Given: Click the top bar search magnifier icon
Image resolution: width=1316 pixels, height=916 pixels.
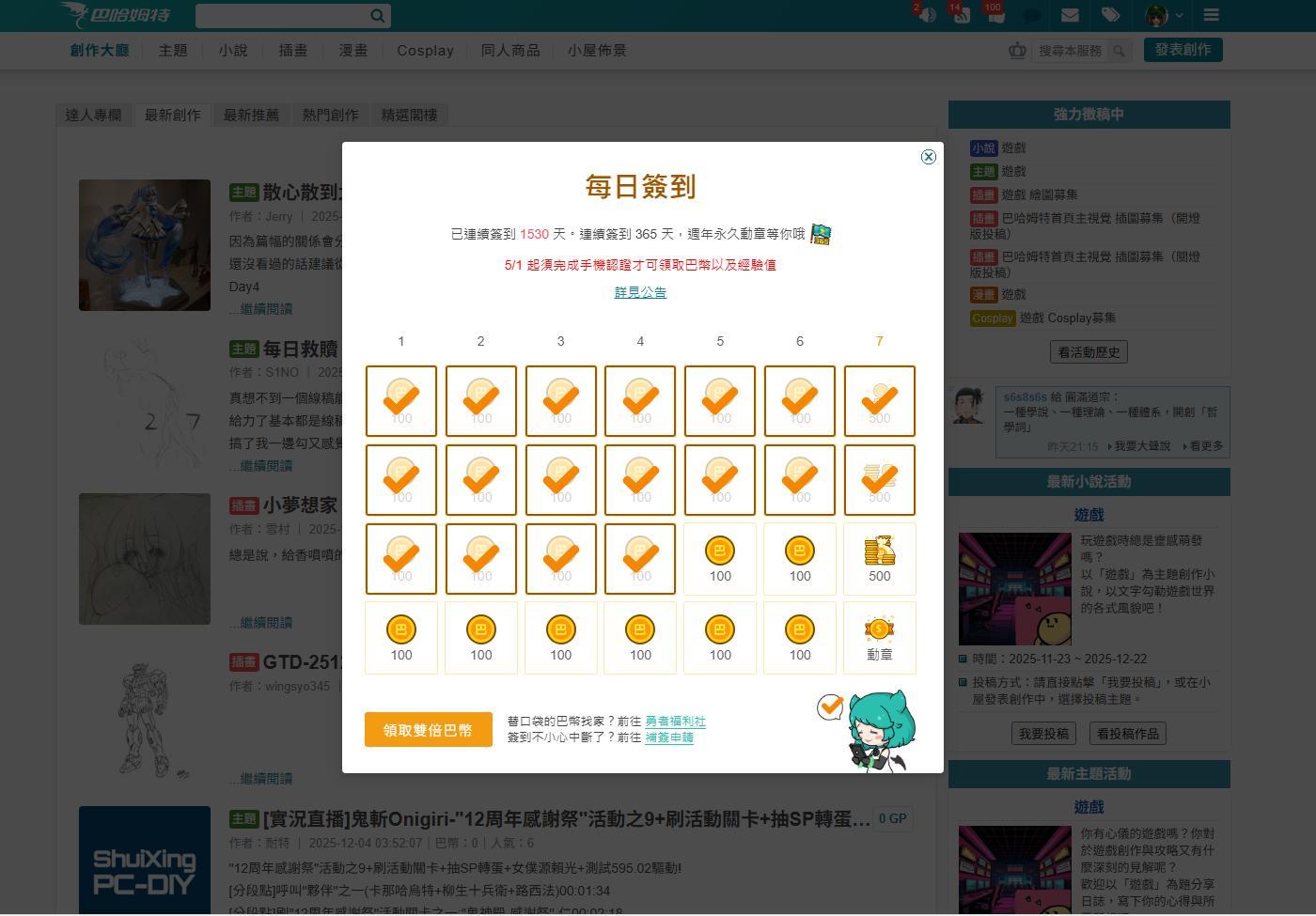Looking at the screenshot, I should click(x=378, y=15).
